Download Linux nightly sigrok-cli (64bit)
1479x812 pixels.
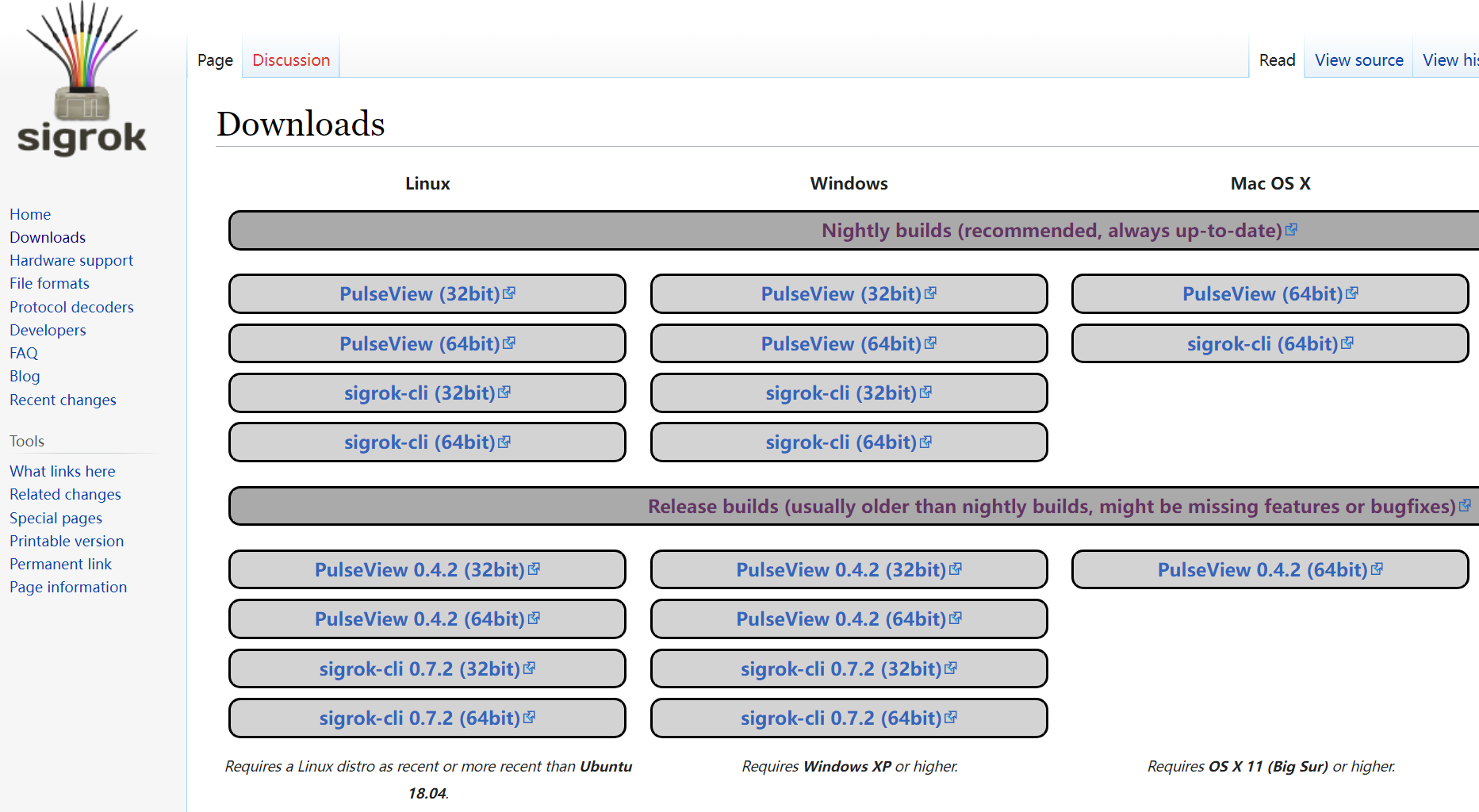[x=427, y=442]
